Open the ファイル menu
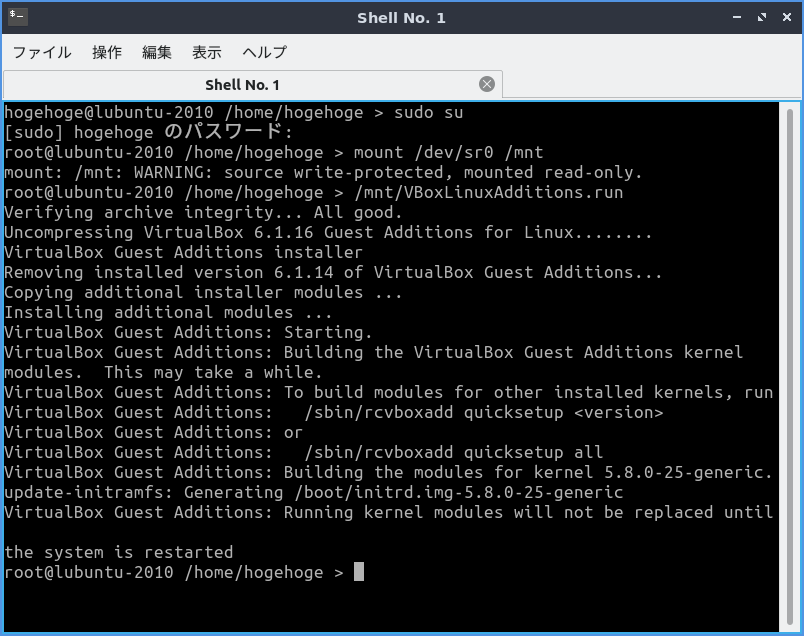 click(42, 52)
